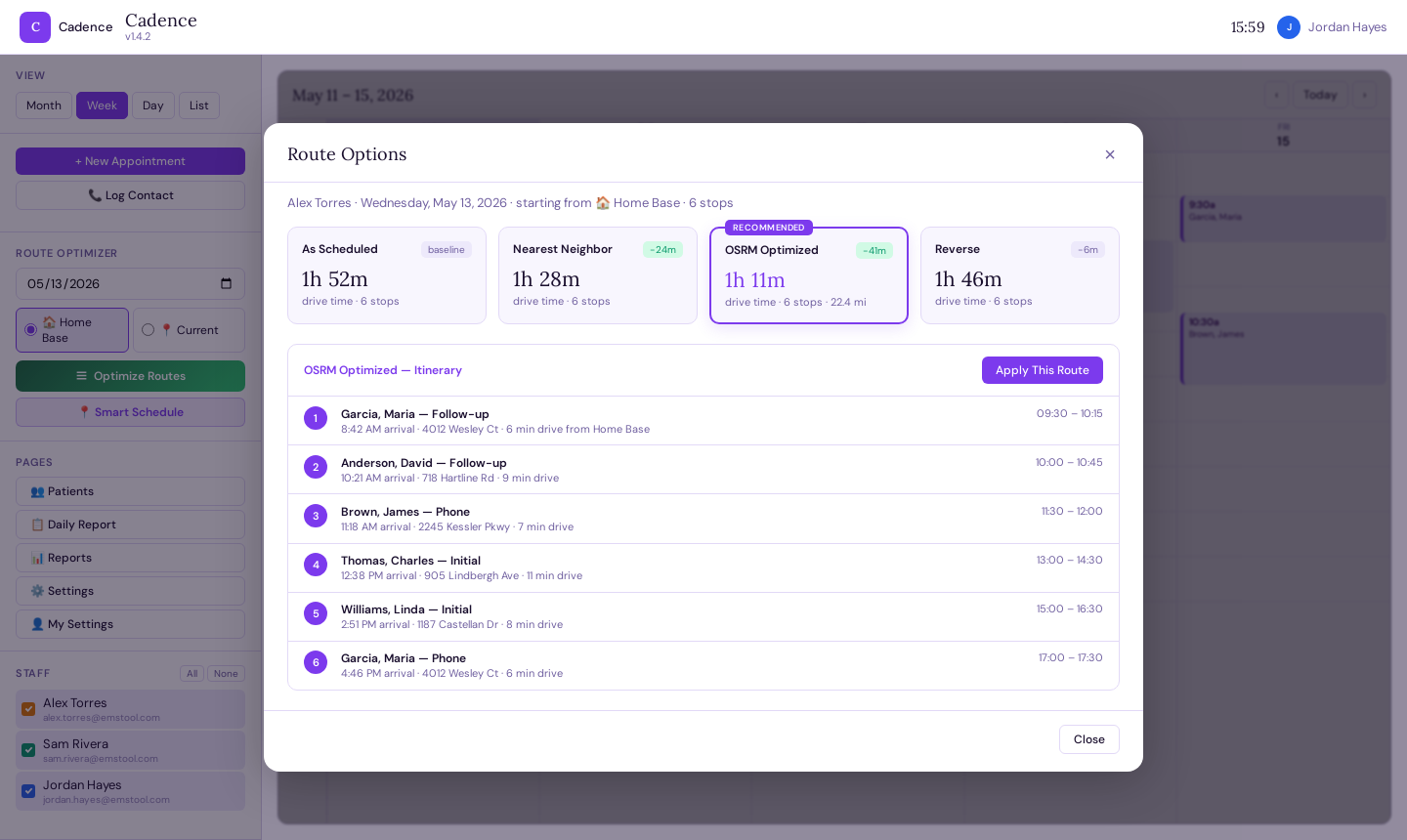Open the Settings page
The image size is (1407, 840).
point(130,591)
